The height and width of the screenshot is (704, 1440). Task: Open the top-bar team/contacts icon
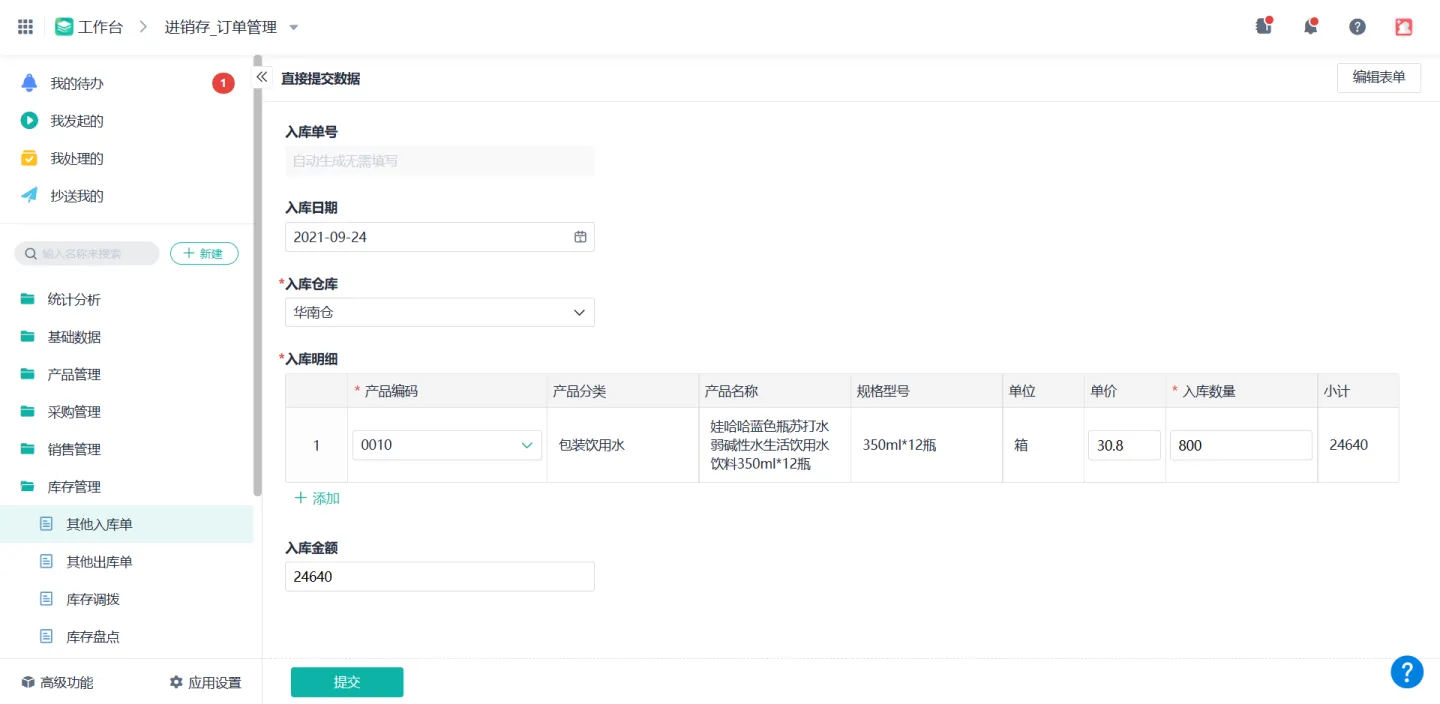click(x=1264, y=27)
